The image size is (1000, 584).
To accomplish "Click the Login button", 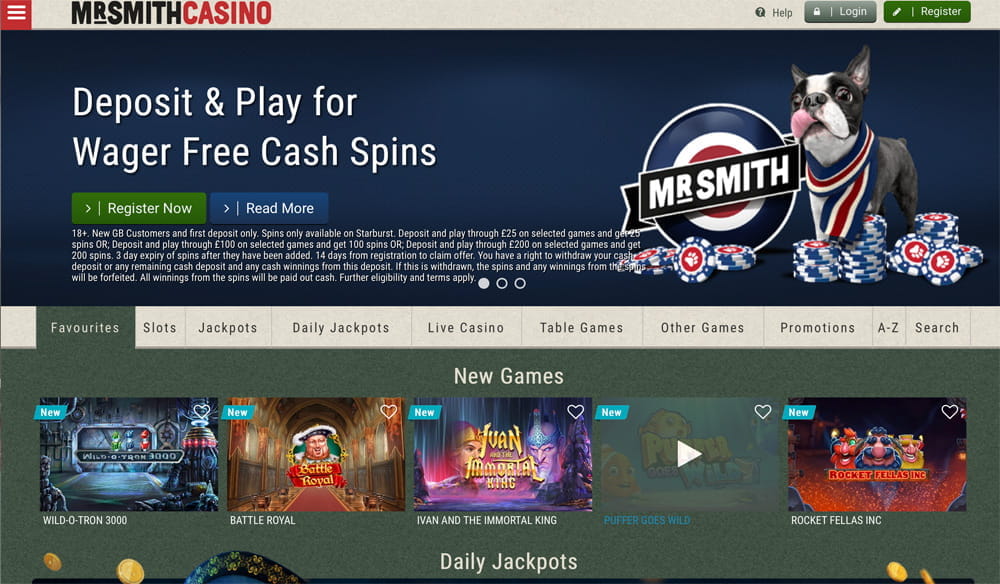I will pos(840,11).
